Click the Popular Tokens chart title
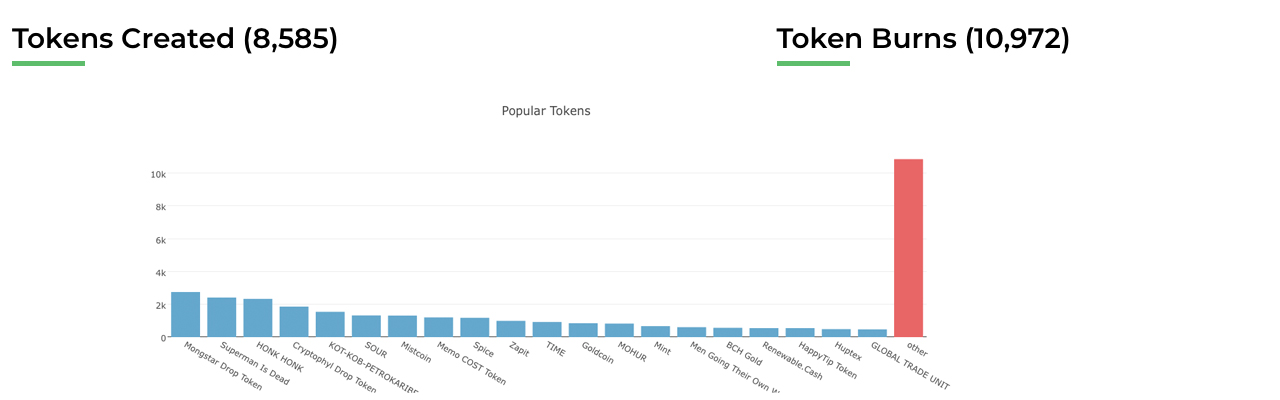 (546, 111)
